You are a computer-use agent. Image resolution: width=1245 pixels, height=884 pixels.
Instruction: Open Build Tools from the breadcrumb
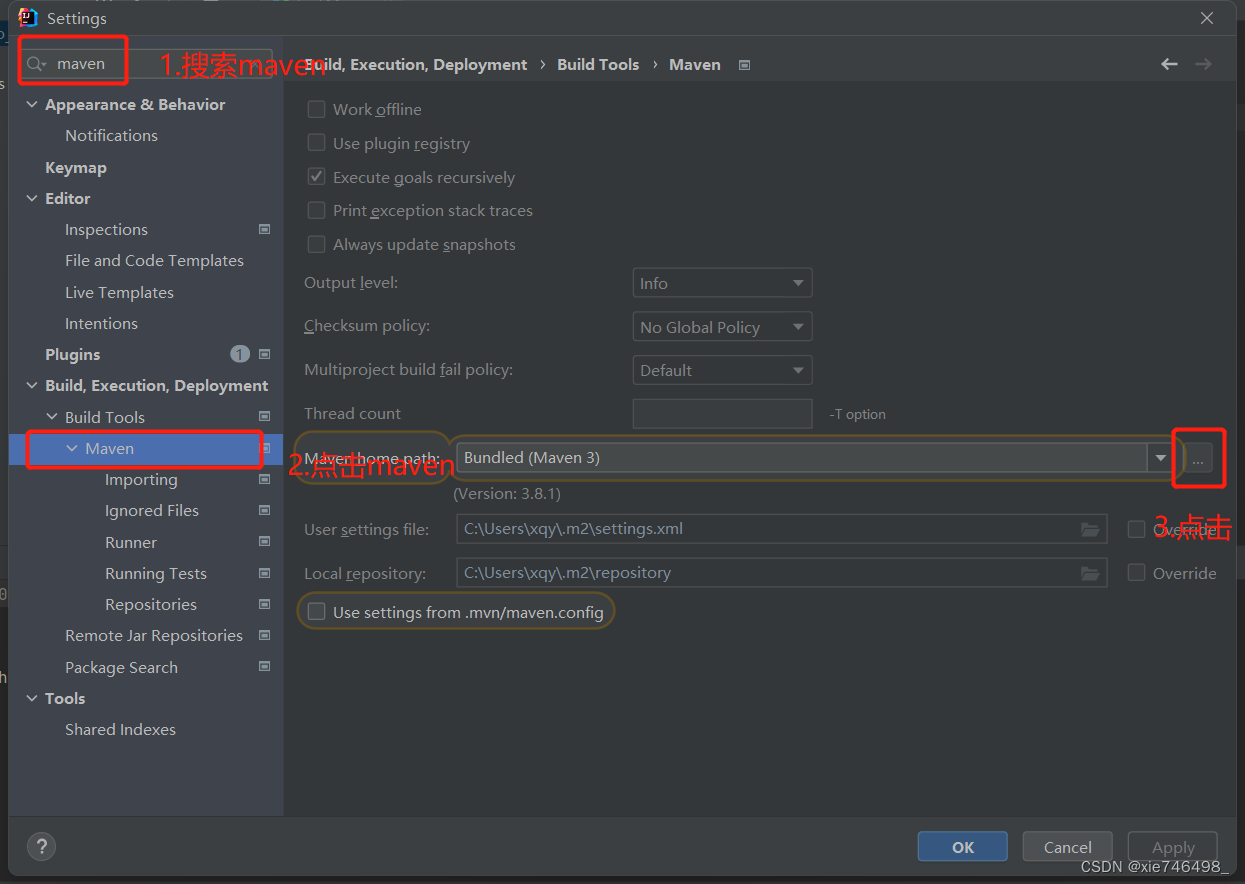pyautogui.click(x=598, y=64)
